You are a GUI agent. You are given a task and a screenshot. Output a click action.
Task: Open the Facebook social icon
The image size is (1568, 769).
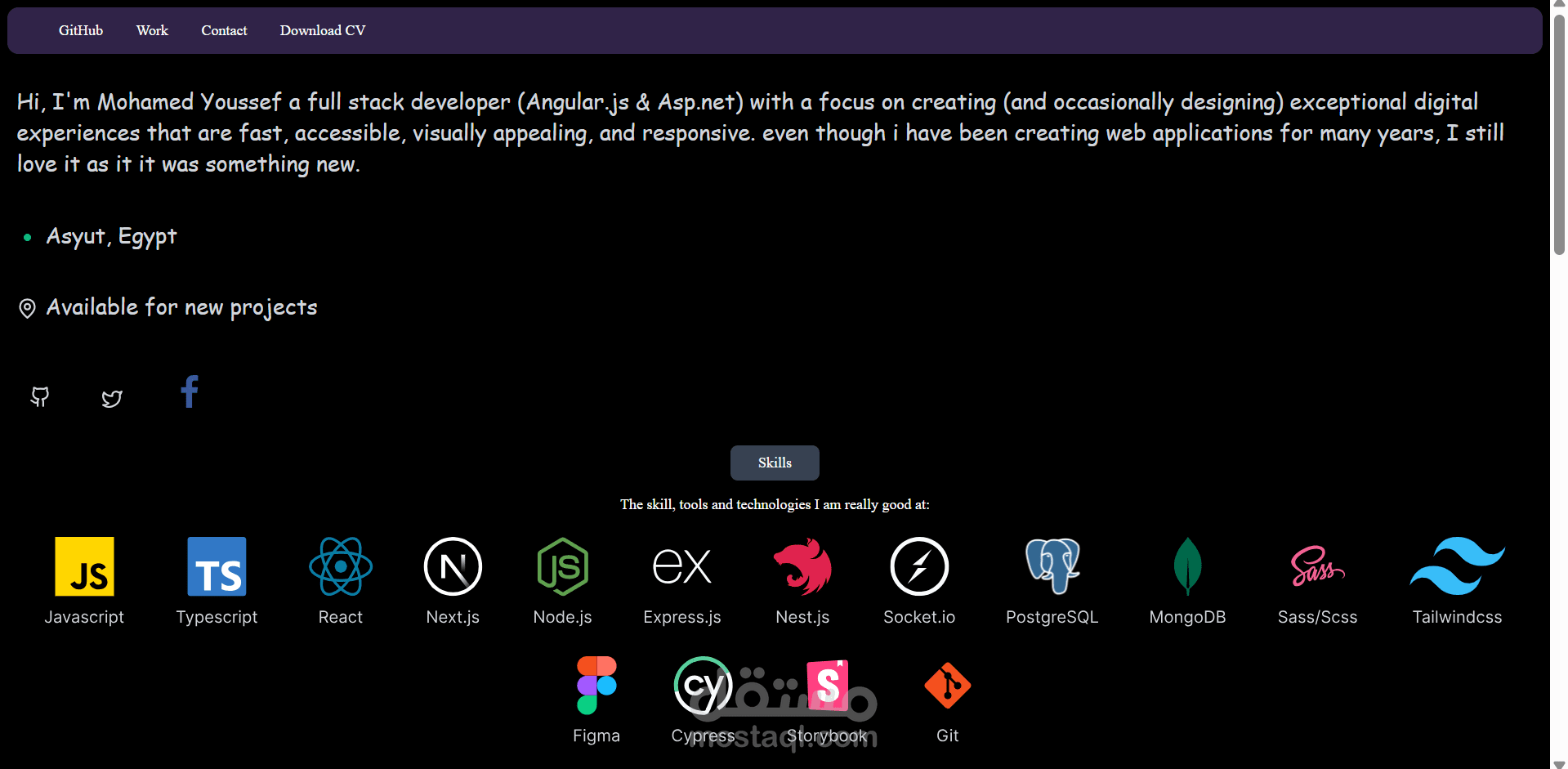(x=190, y=391)
